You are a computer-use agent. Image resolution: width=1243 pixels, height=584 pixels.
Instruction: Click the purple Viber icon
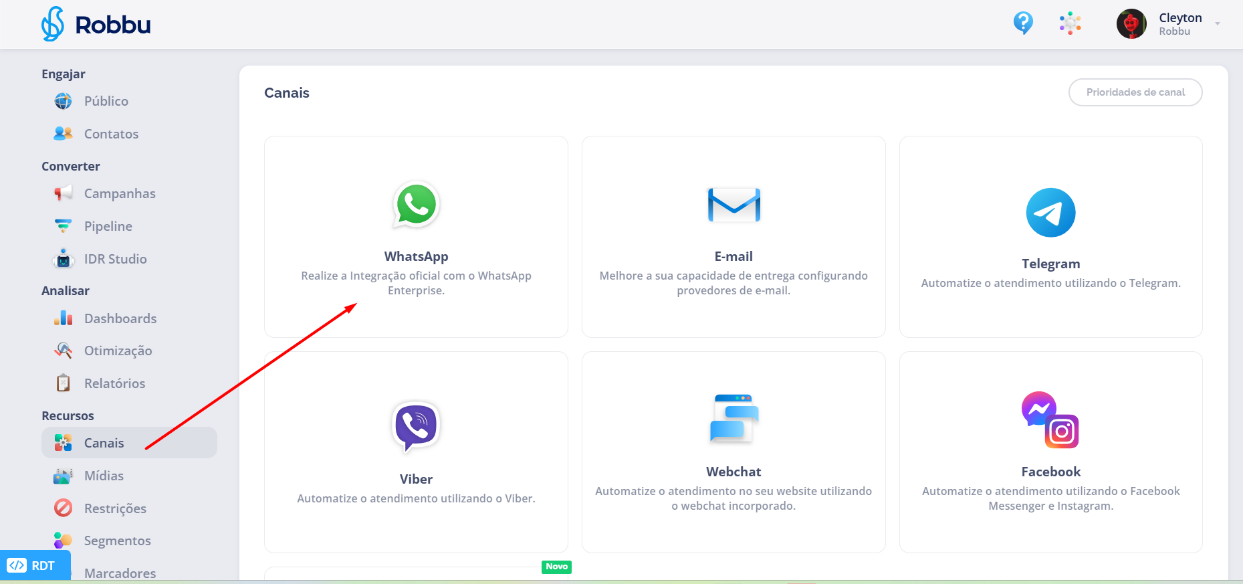coord(415,427)
